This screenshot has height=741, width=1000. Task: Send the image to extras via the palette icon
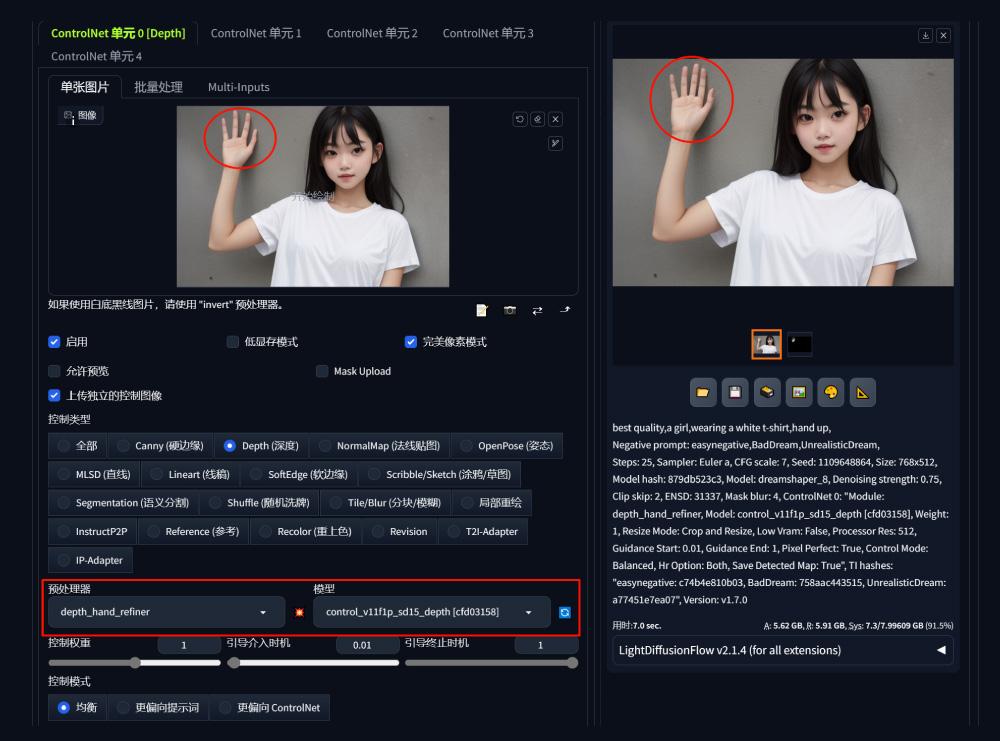pyautogui.click(x=831, y=392)
